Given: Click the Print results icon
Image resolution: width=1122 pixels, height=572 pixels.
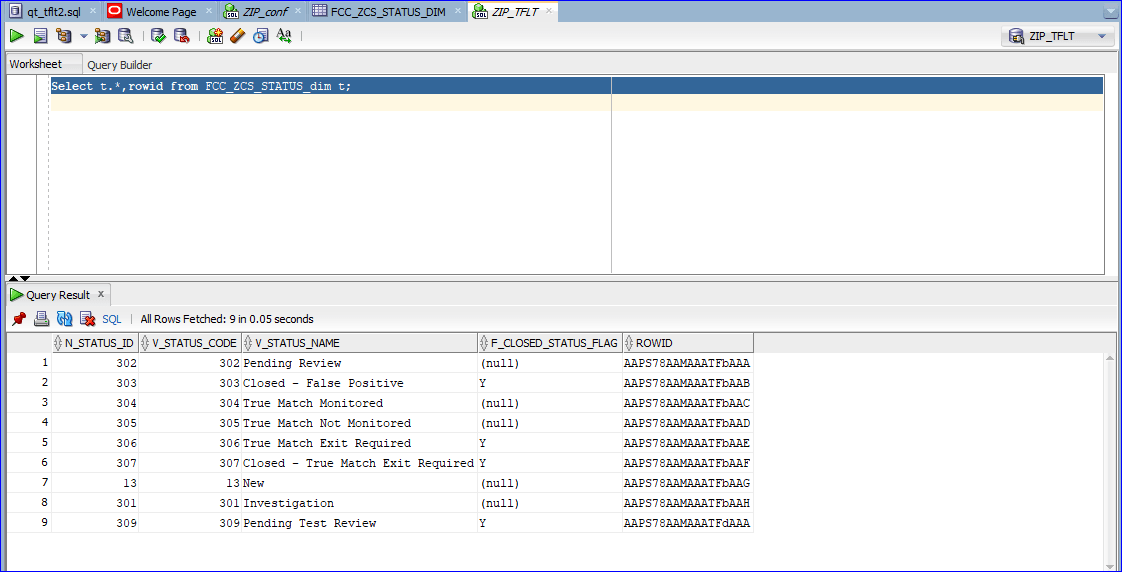Looking at the screenshot, I should tap(42, 319).
